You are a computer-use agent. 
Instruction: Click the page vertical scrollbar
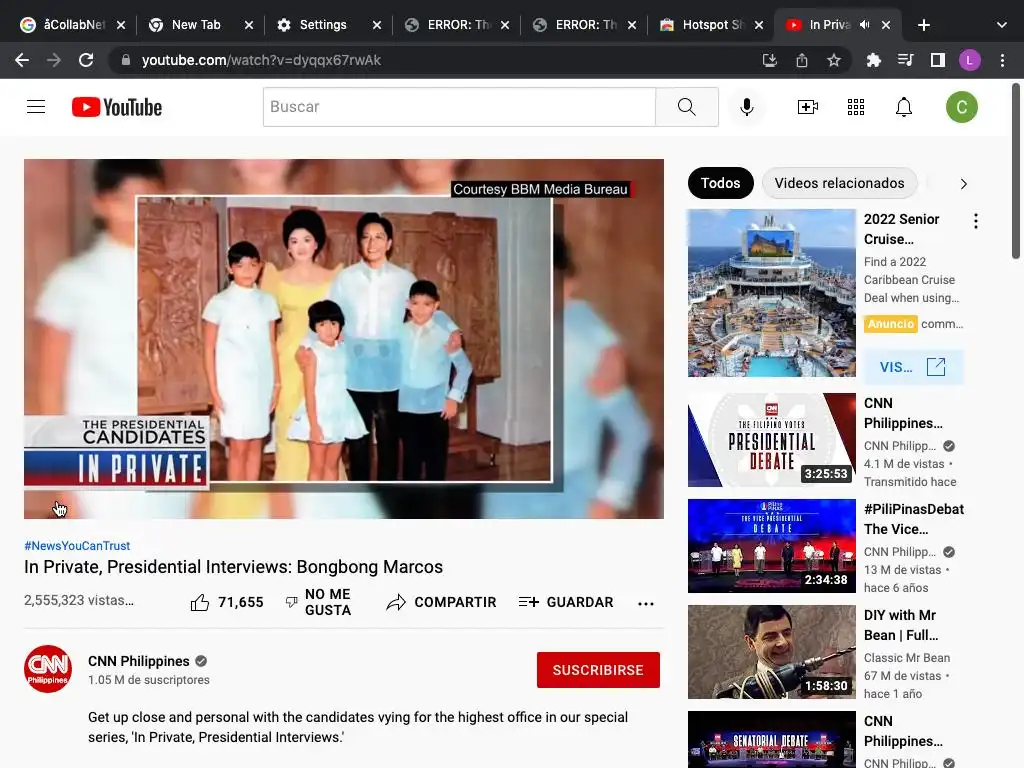point(1016,171)
